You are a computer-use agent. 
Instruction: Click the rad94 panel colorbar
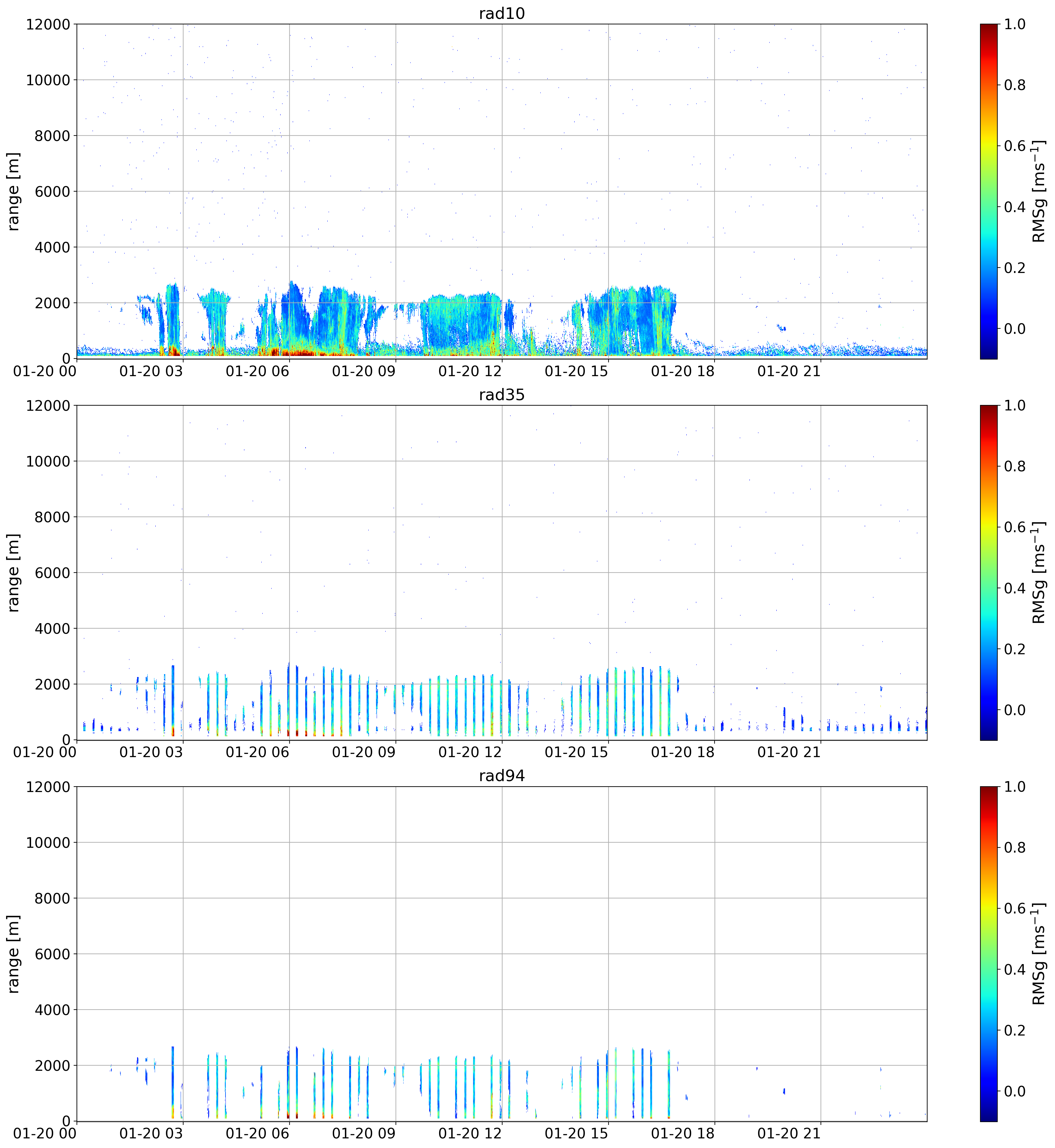click(988, 954)
